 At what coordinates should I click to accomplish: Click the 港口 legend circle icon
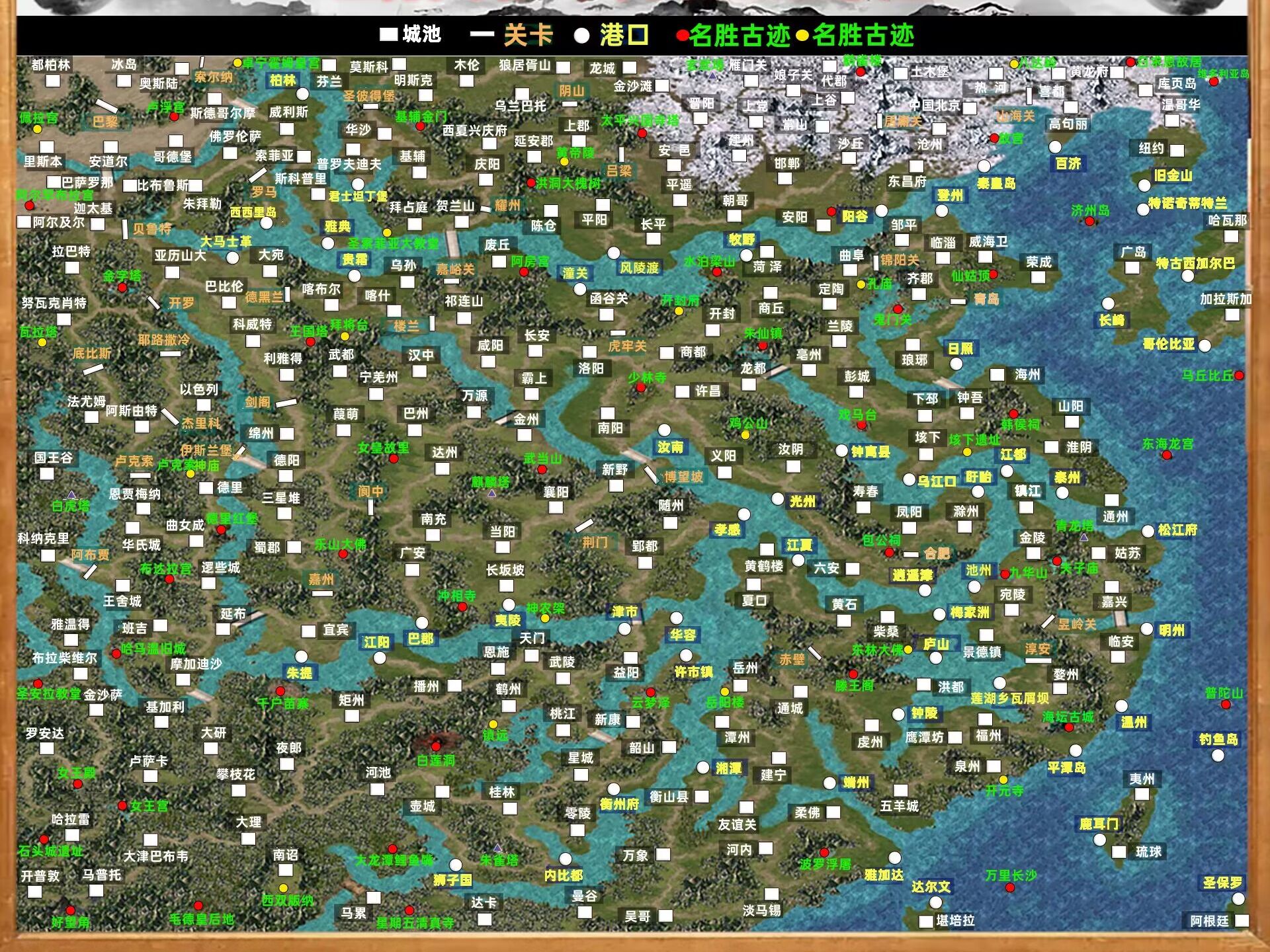click(581, 36)
